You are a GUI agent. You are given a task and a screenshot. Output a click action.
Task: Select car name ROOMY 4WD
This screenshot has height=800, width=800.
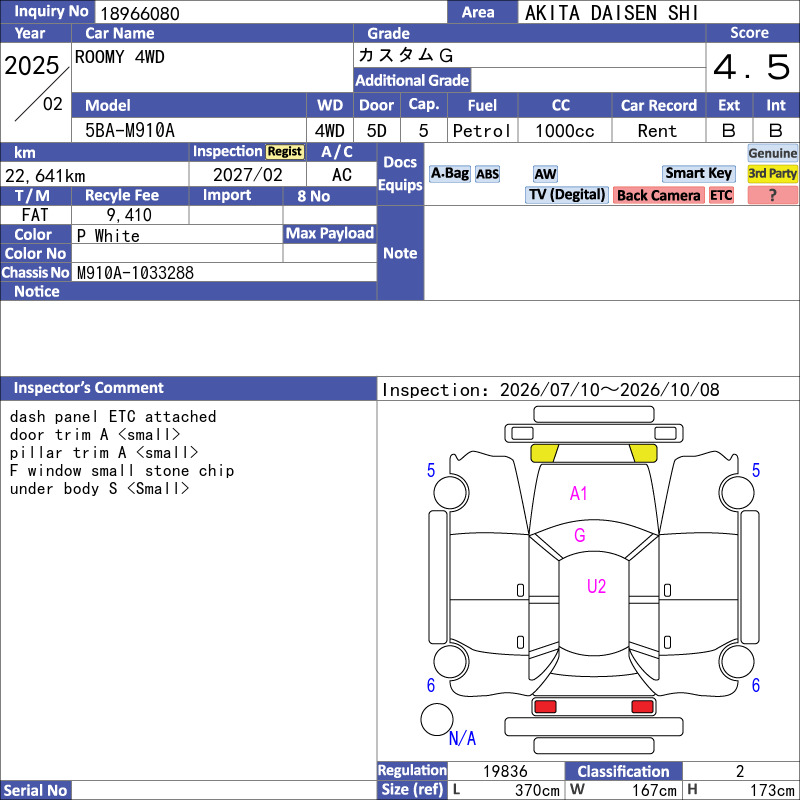(x=119, y=57)
